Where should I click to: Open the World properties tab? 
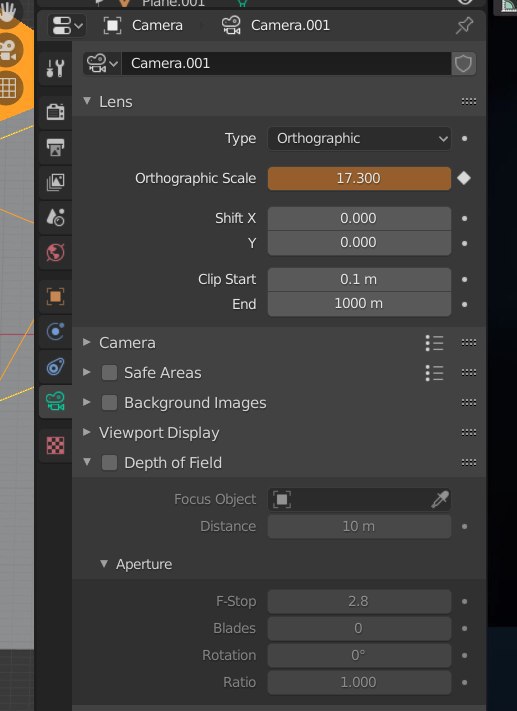[55, 253]
